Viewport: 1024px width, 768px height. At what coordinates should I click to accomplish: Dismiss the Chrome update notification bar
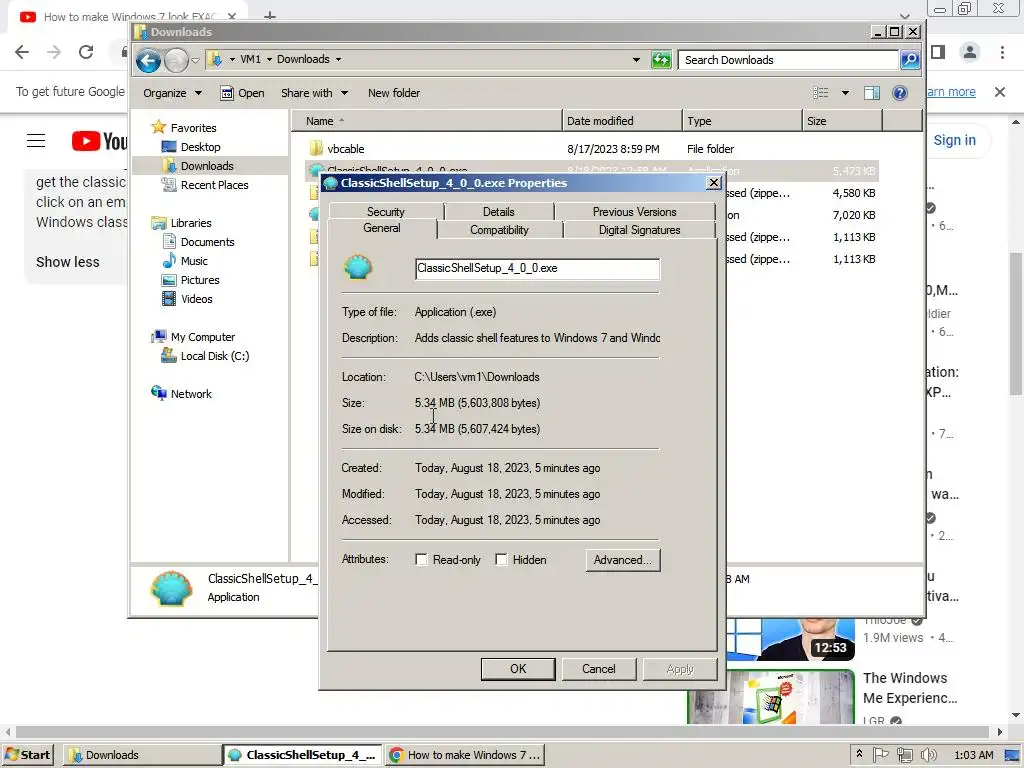coord(1000,92)
